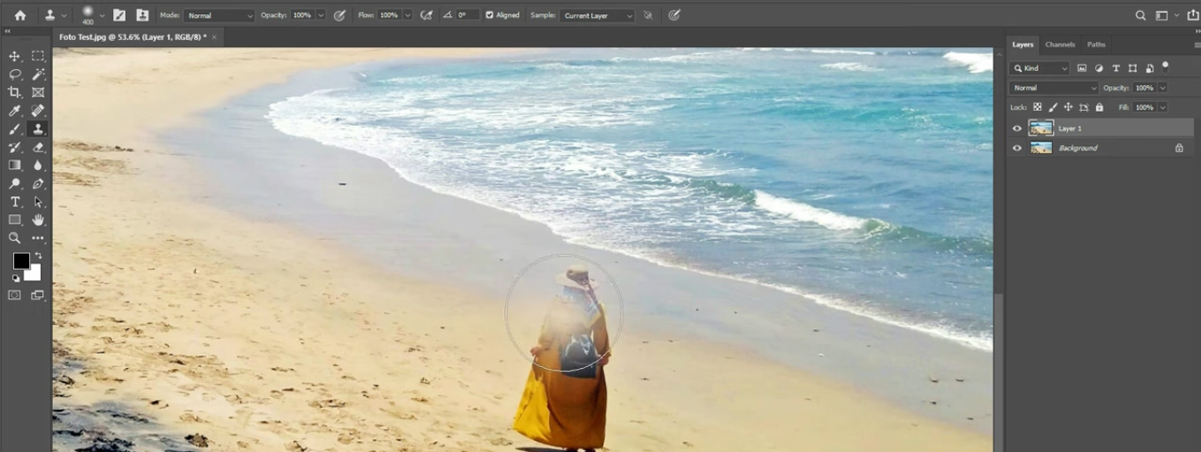Activate the Eyedropper tool
1201x452 pixels.
15,111
